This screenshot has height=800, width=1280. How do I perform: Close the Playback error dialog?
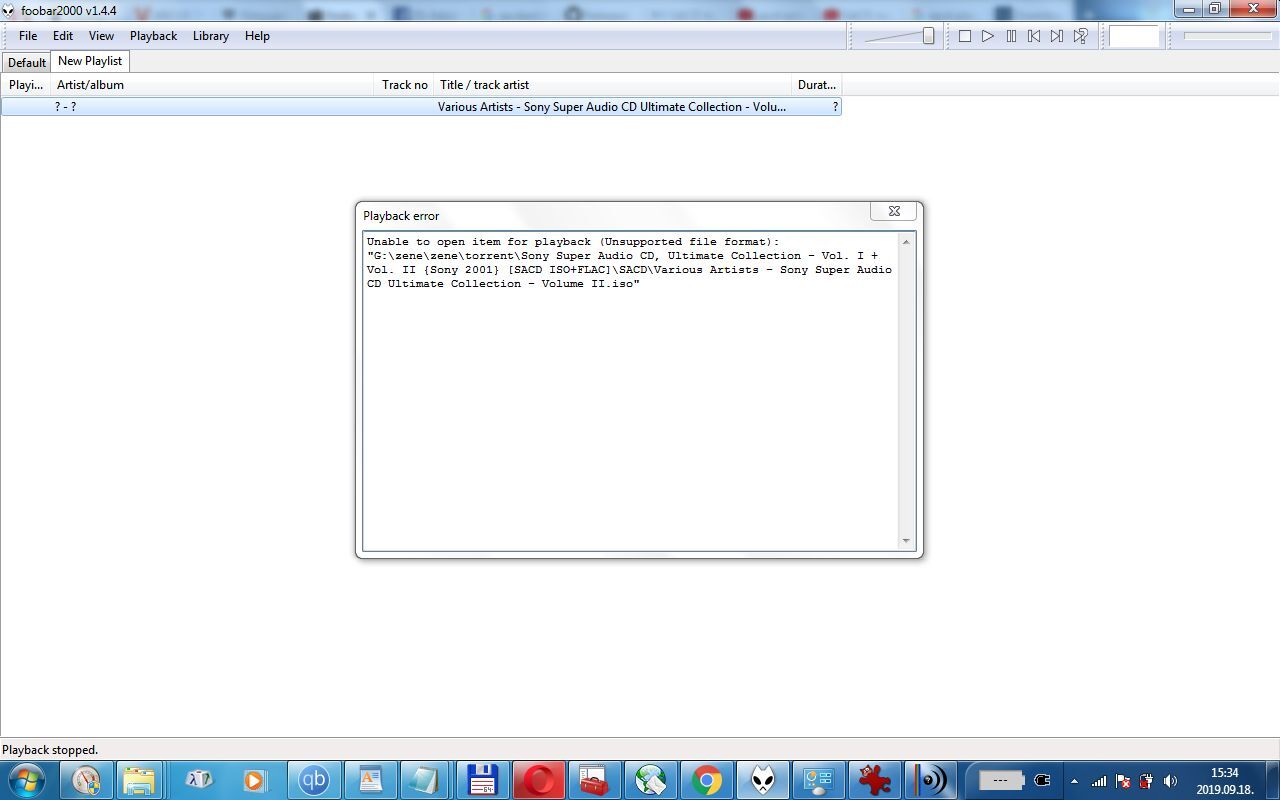pyautogui.click(x=894, y=211)
